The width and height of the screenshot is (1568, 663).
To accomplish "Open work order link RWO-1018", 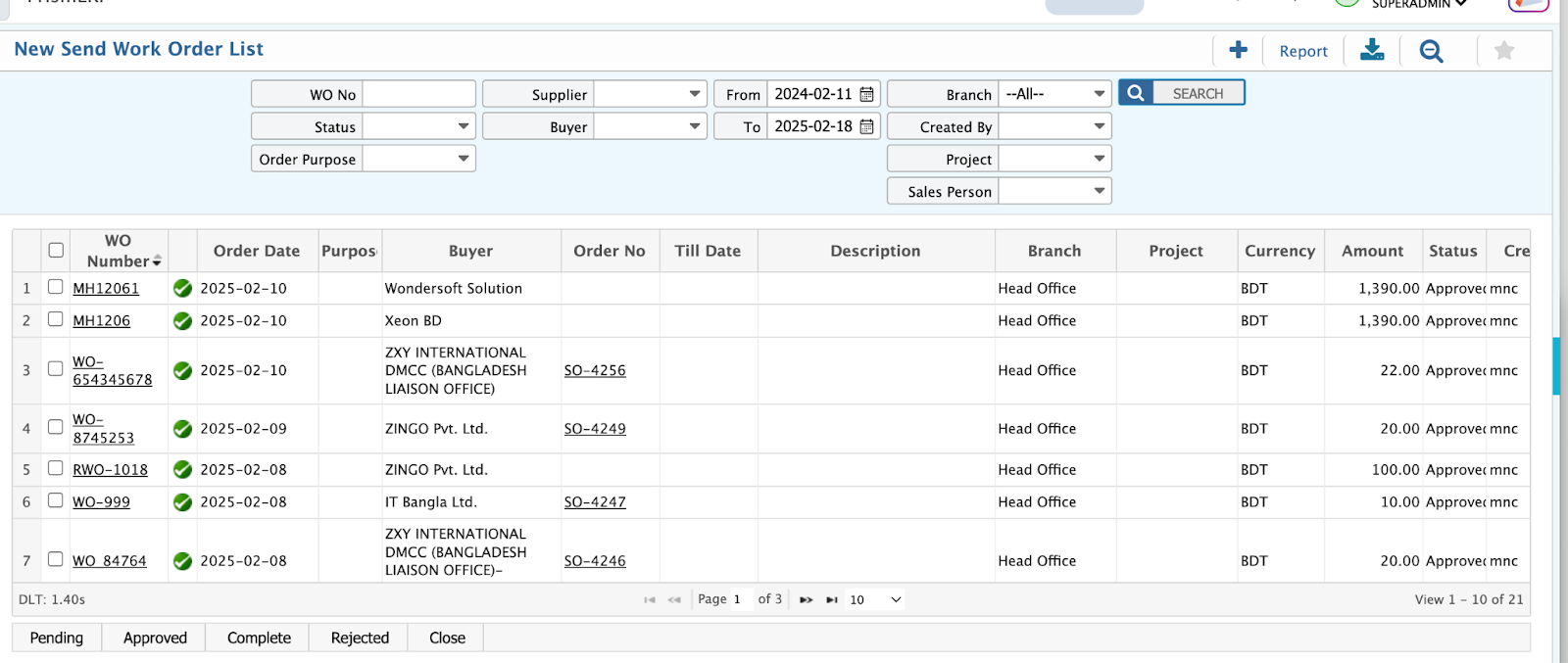I will coord(110,470).
